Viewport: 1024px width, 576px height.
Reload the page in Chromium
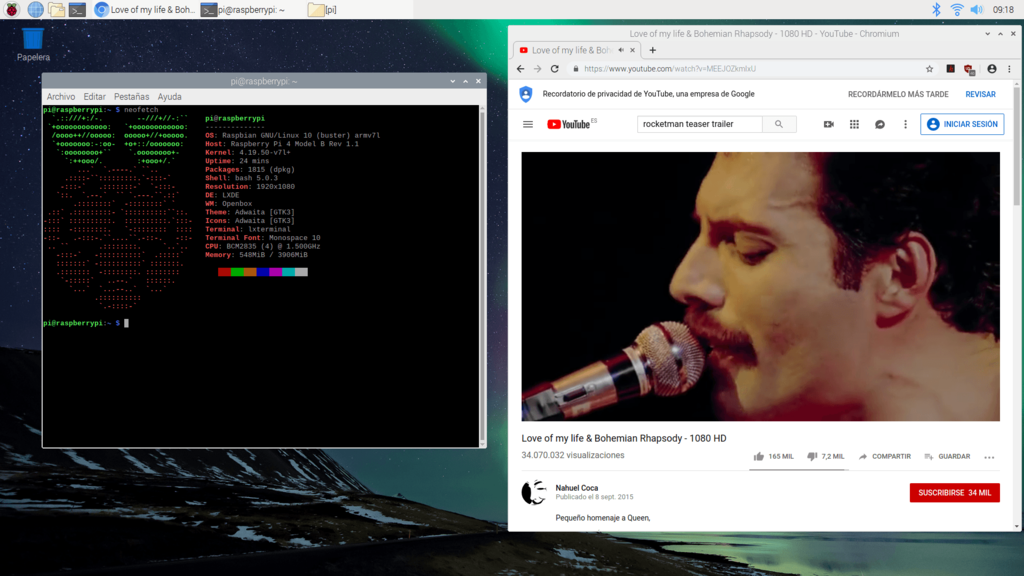pos(555,69)
